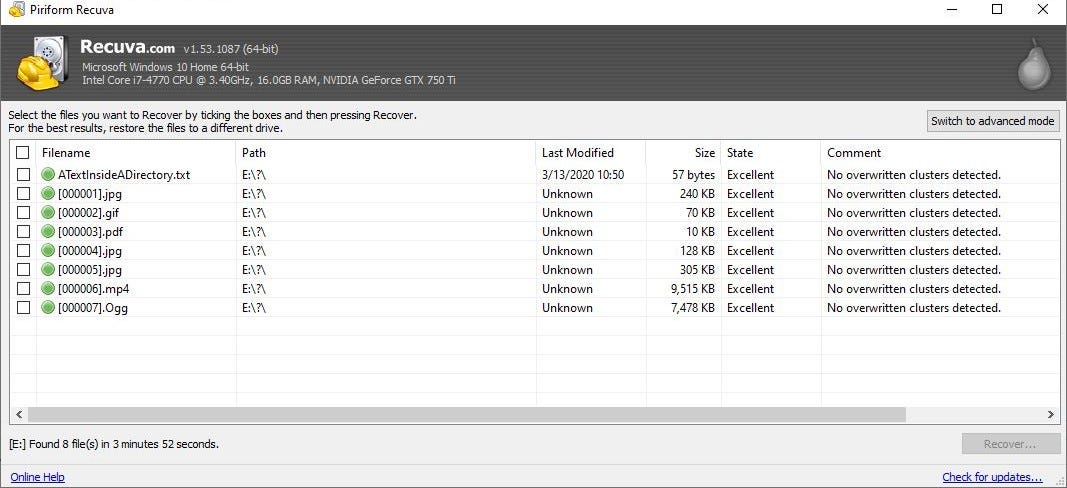Click green status dot for [000003].pdf
The width and height of the screenshot is (1067, 488).
click(48, 232)
